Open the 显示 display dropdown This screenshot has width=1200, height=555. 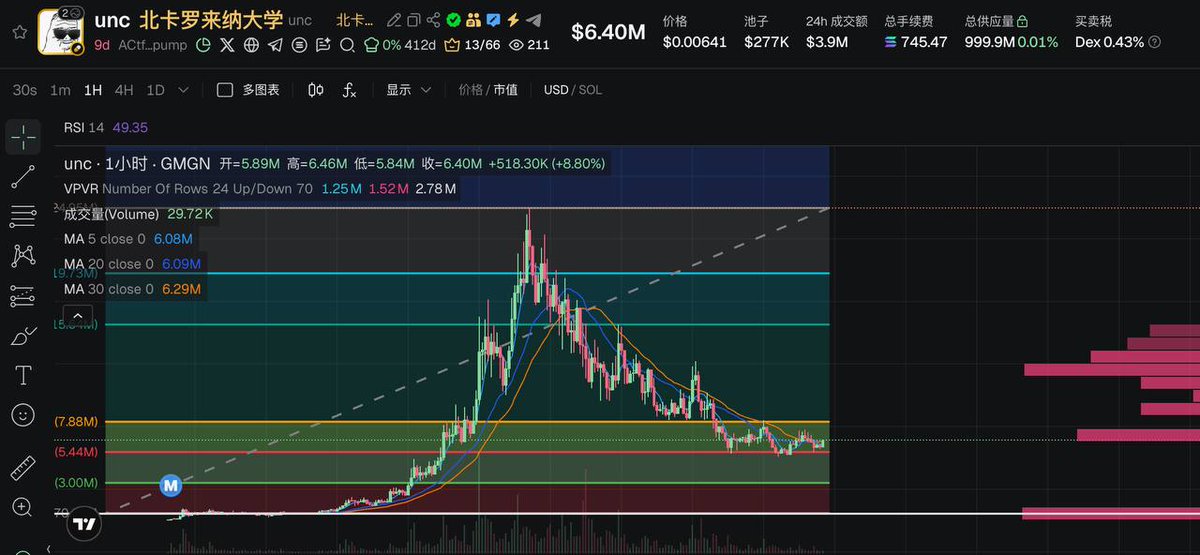point(408,90)
